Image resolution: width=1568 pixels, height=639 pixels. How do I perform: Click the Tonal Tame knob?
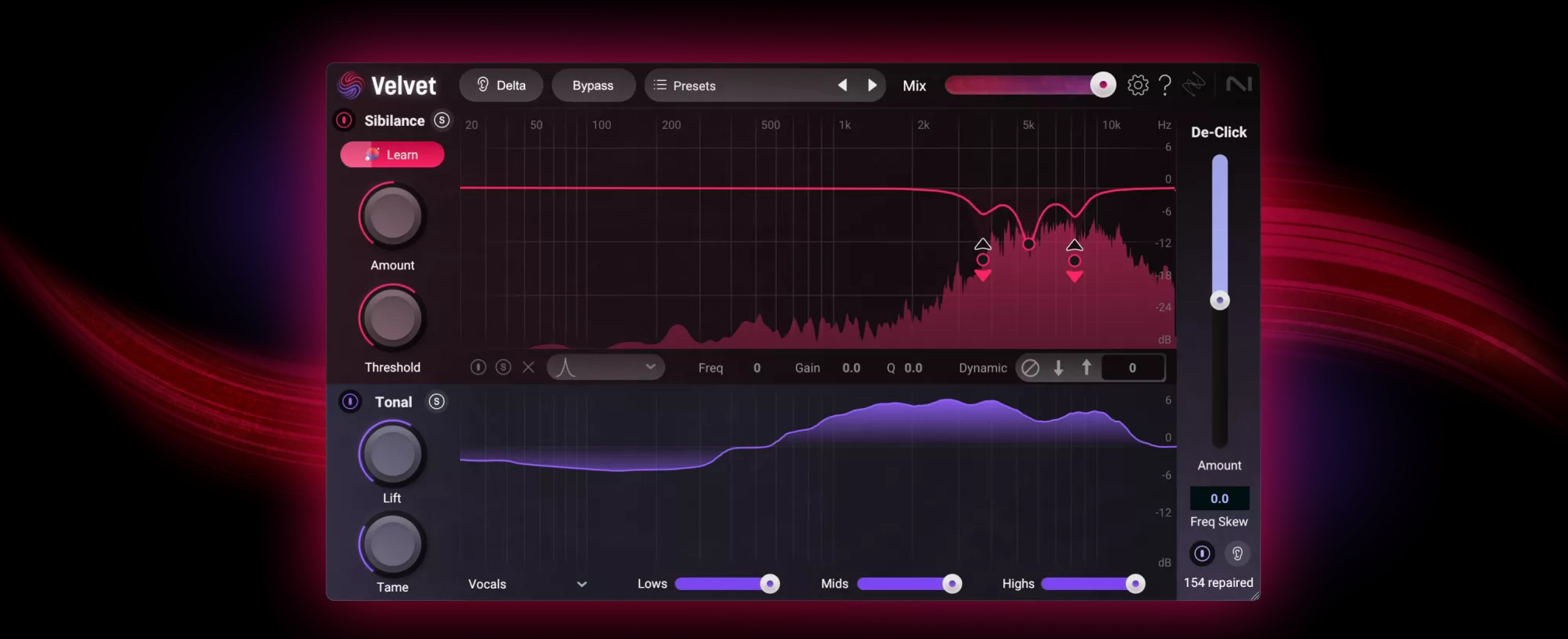point(392,545)
